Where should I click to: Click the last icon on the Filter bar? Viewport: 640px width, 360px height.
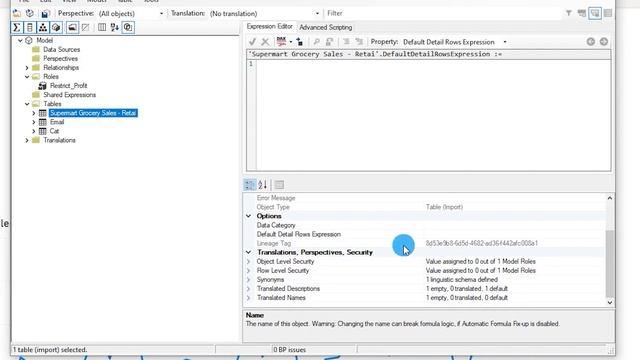point(608,13)
